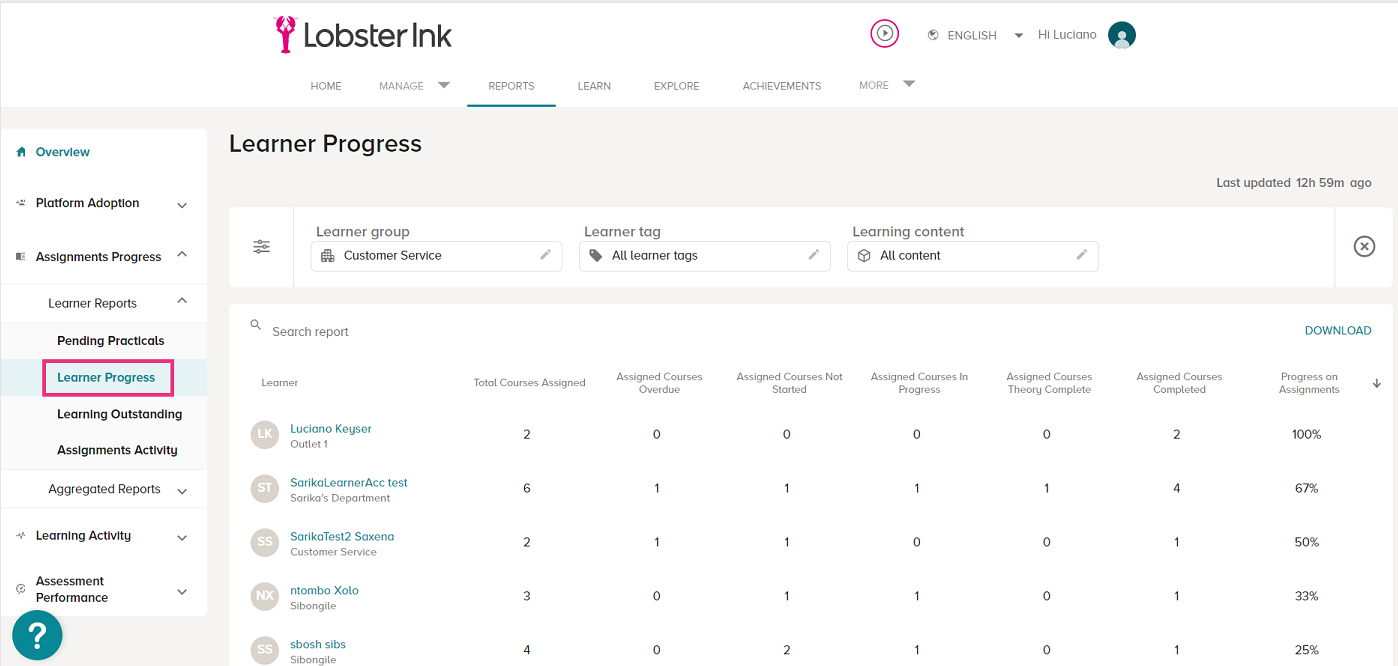Click ntombo Xolo's NX avatar
This screenshot has height=666, width=1398.
[x=265, y=596]
